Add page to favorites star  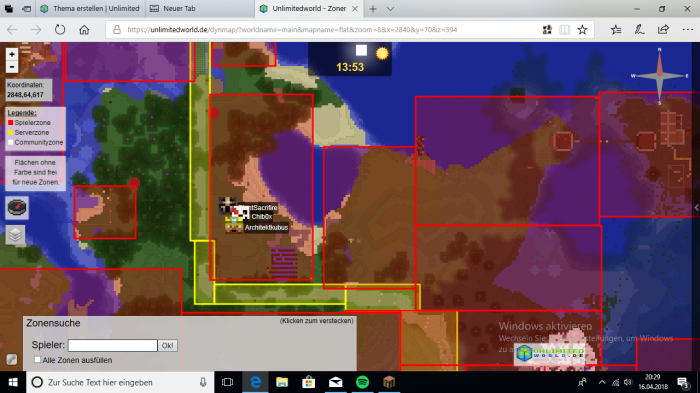tap(582, 30)
